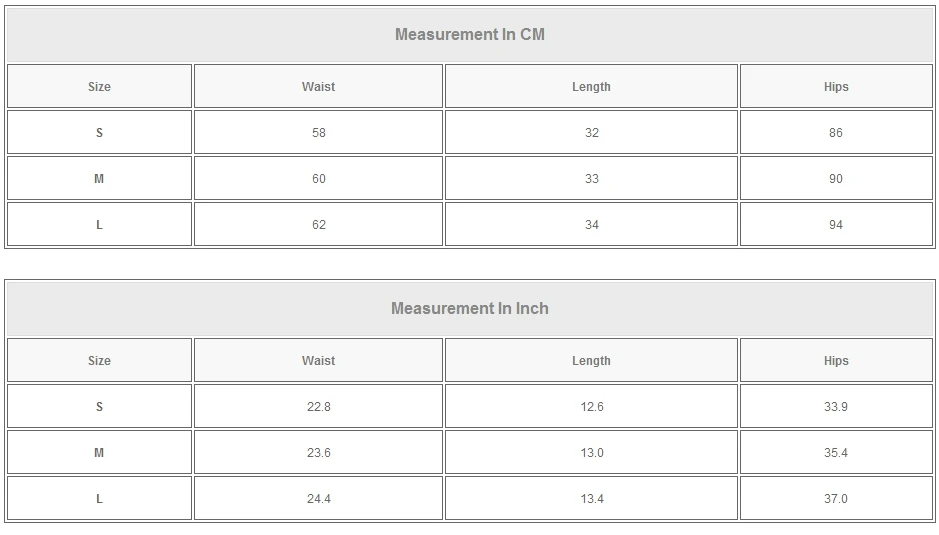The width and height of the screenshot is (939, 535).
Task: Click the length value 32
Action: point(591,133)
